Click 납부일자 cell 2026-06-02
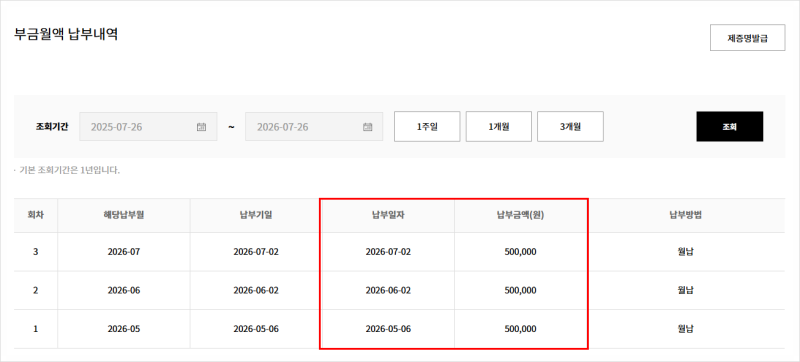This screenshot has height=362, width=800. 388,291
